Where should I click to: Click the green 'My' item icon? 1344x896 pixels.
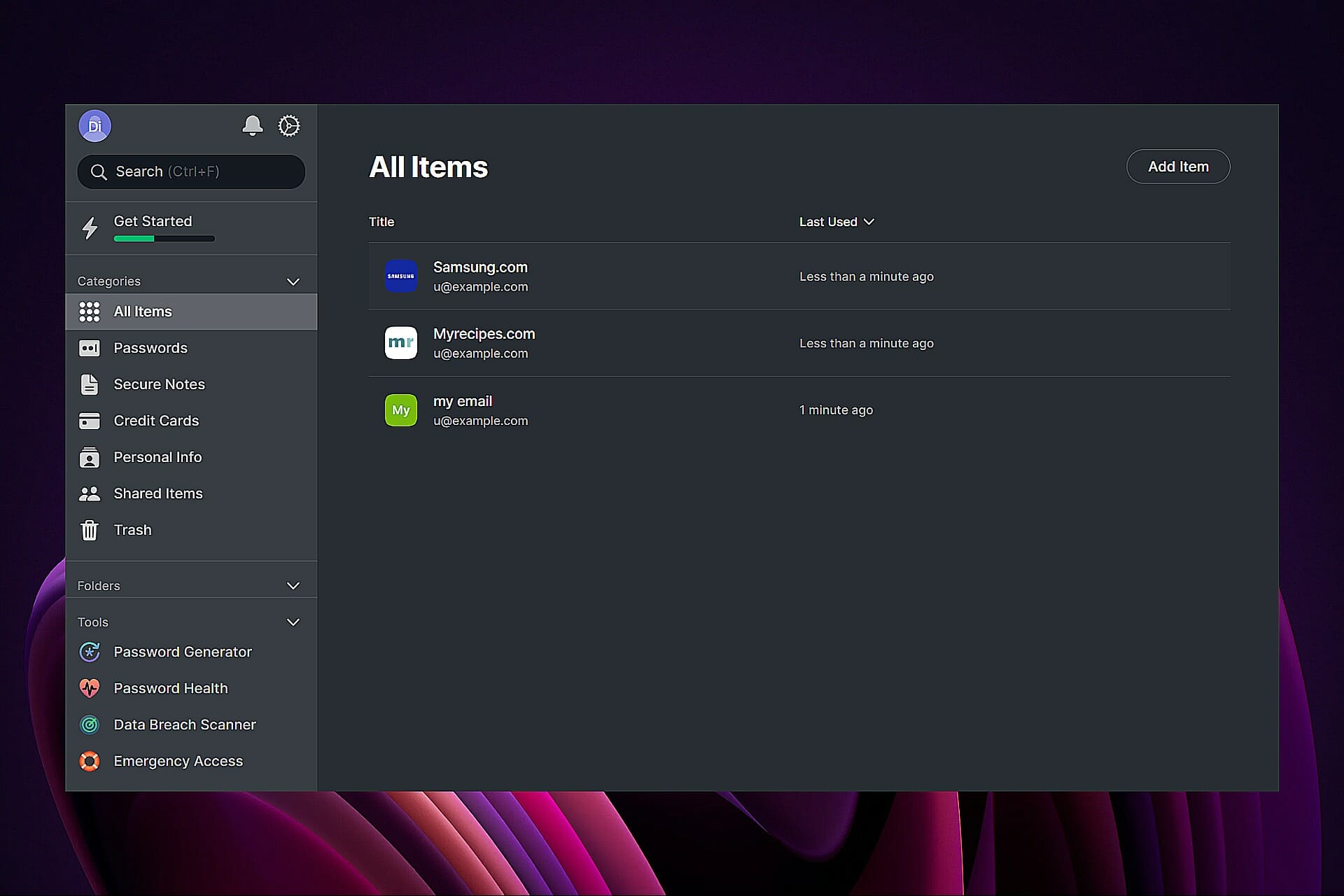tap(401, 410)
